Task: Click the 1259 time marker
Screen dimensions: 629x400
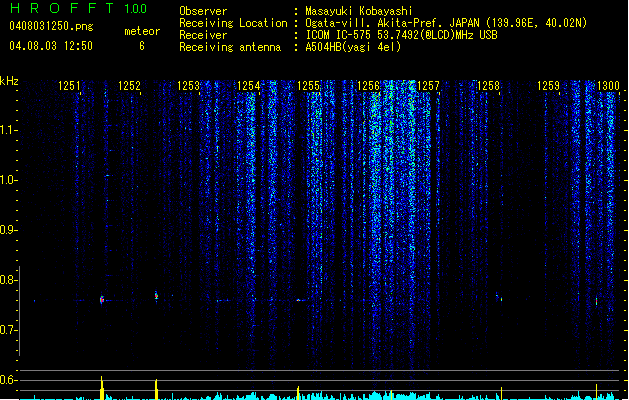Action: coord(548,85)
